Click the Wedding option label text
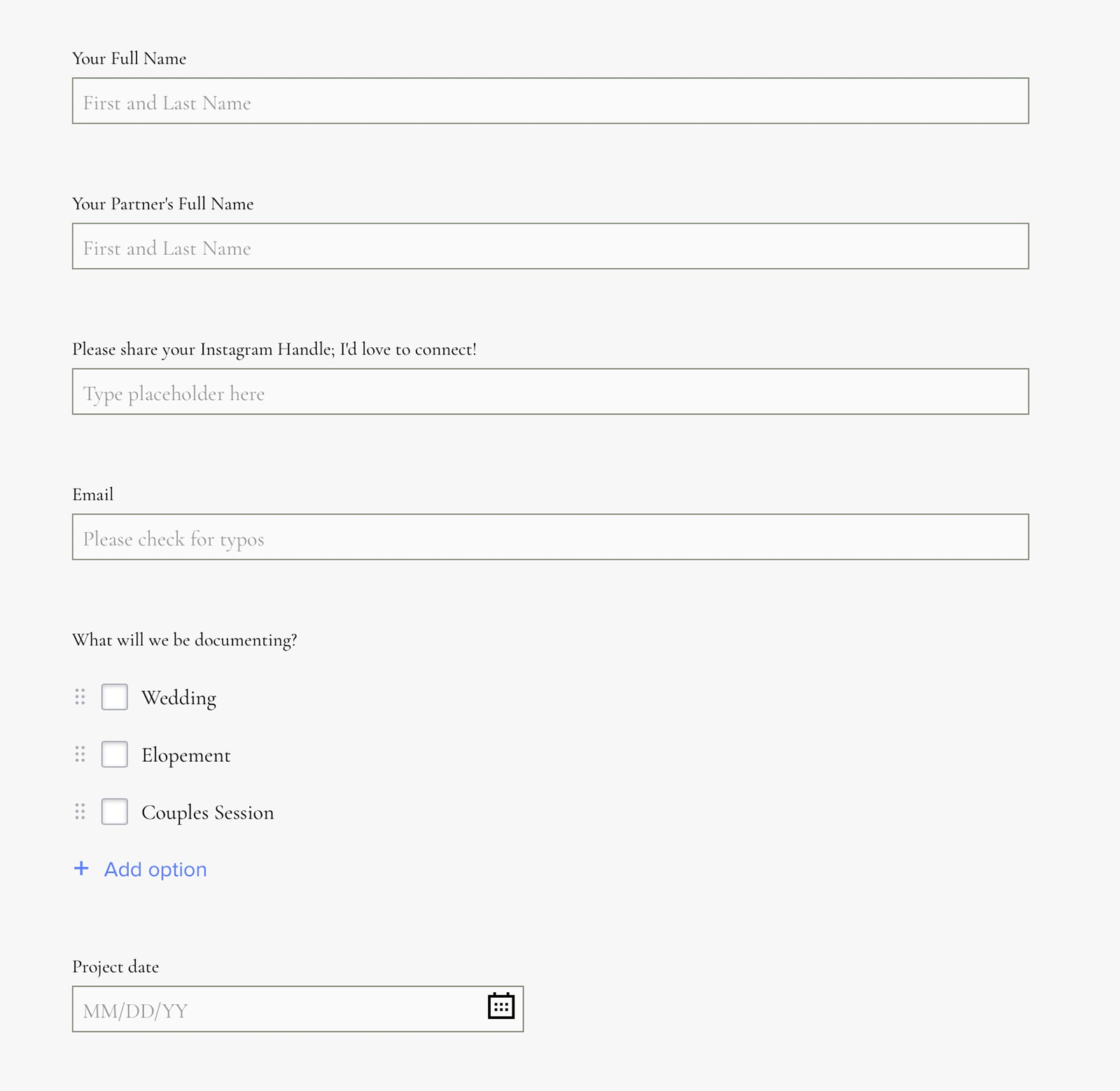 pos(179,697)
